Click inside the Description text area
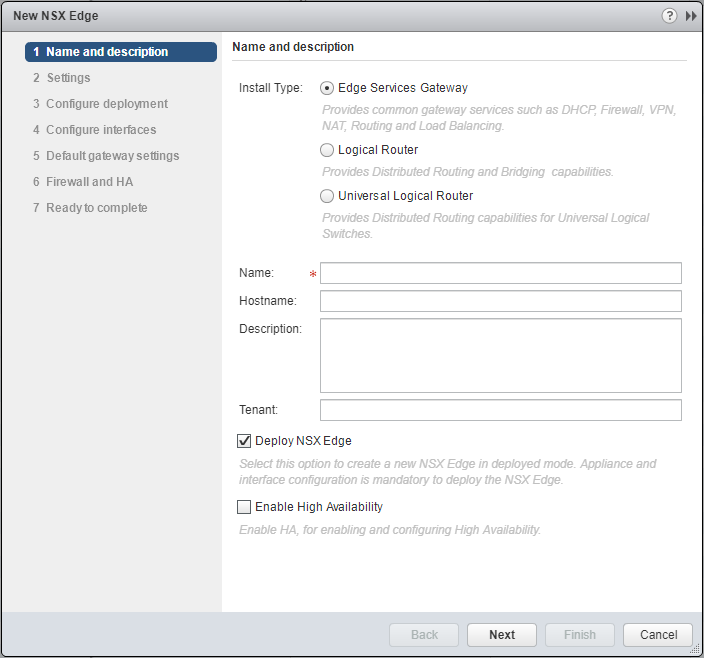 tap(500, 355)
